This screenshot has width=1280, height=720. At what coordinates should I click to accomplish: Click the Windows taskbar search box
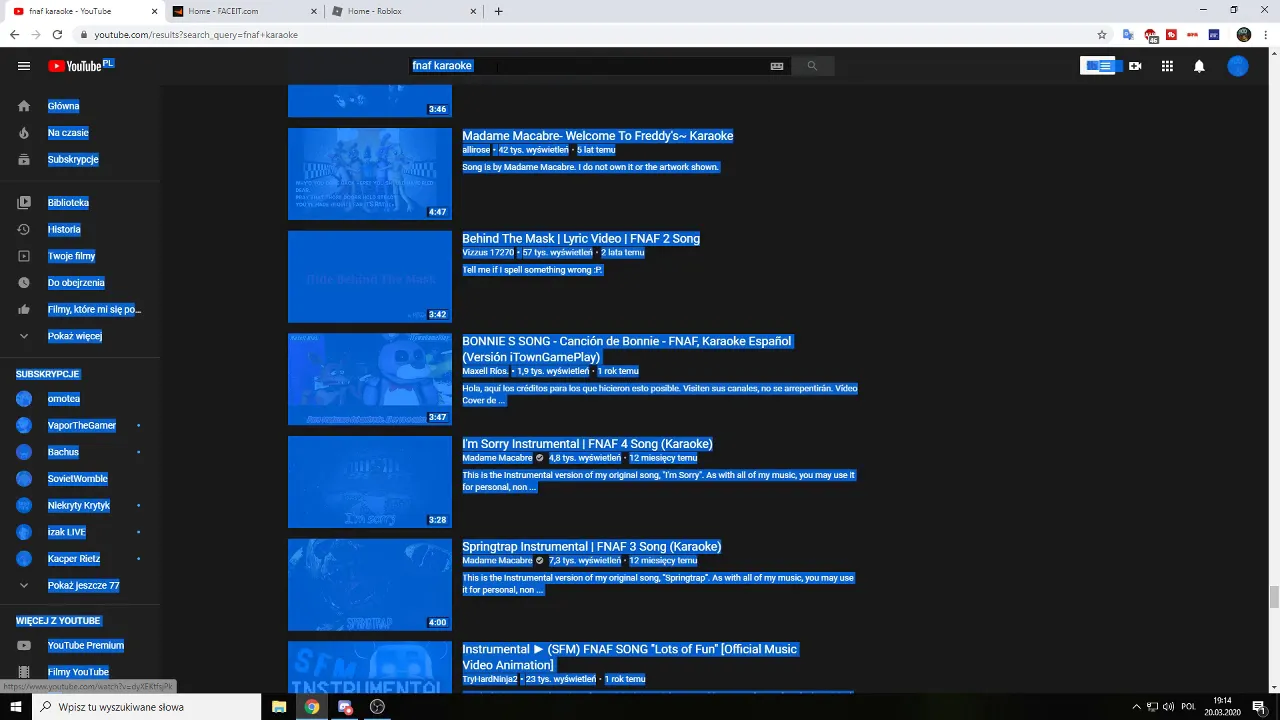click(x=145, y=706)
